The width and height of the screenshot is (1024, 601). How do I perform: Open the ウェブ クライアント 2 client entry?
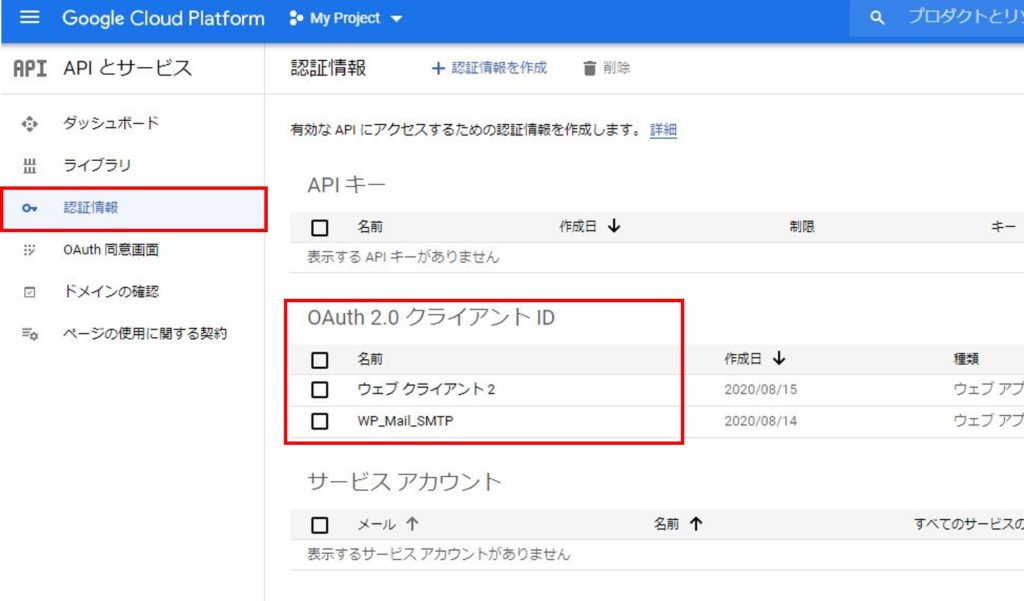pos(426,389)
